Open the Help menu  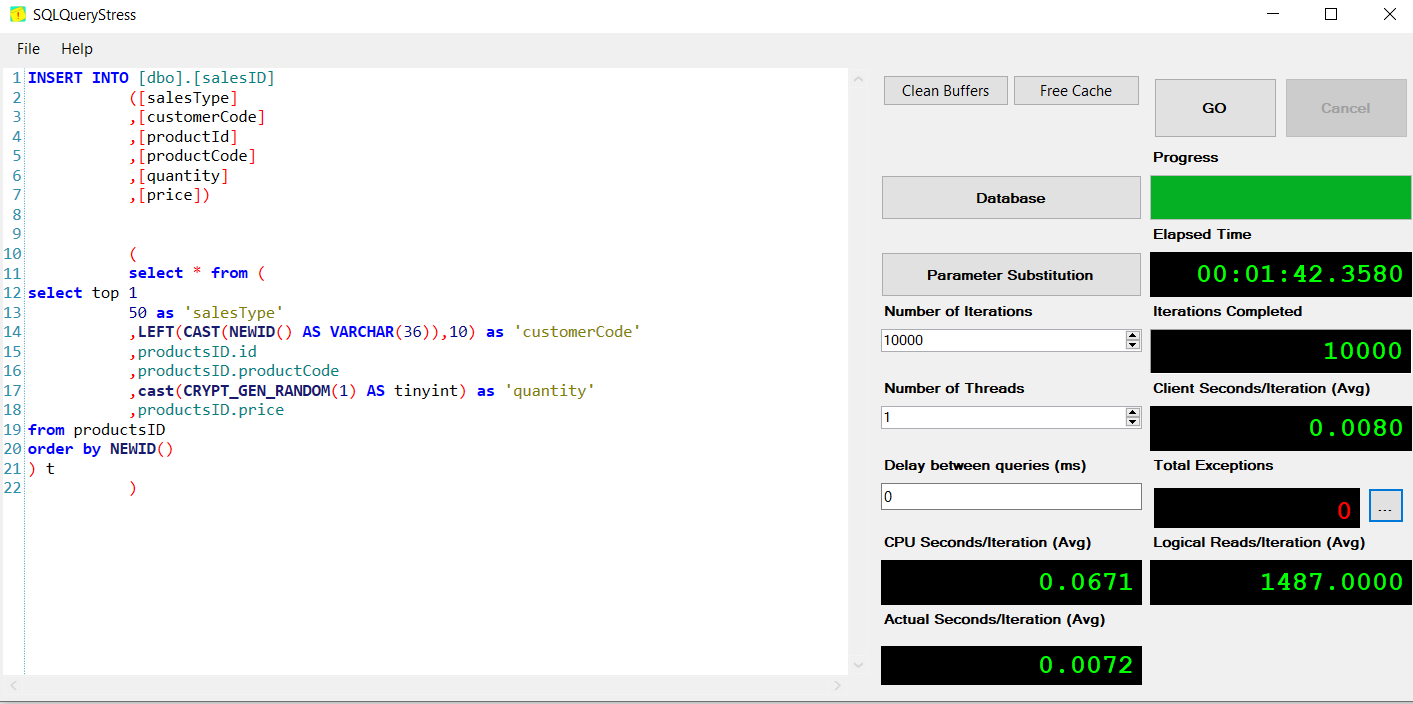77,48
